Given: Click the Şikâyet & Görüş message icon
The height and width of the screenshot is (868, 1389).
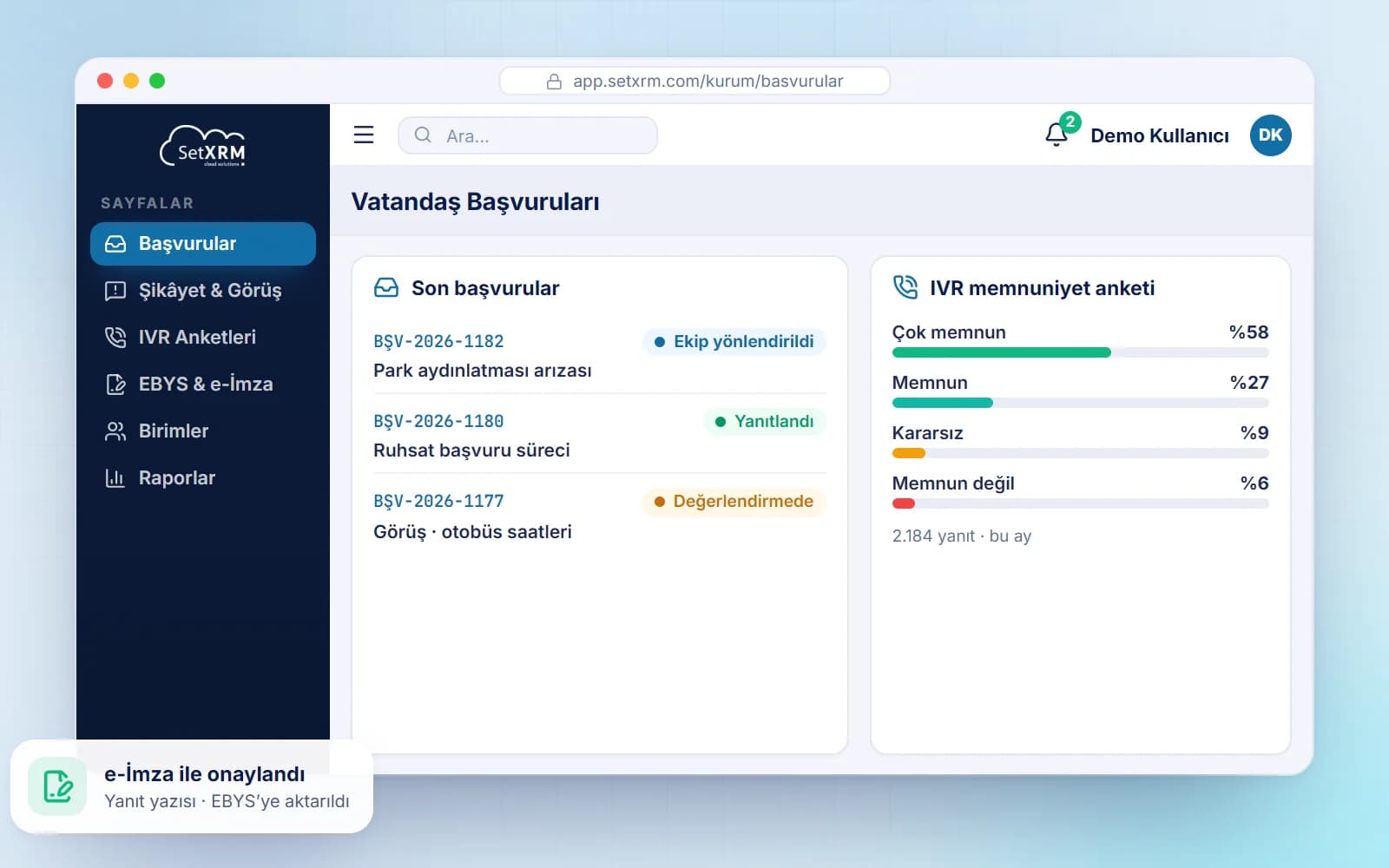Looking at the screenshot, I should click(x=115, y=291).
